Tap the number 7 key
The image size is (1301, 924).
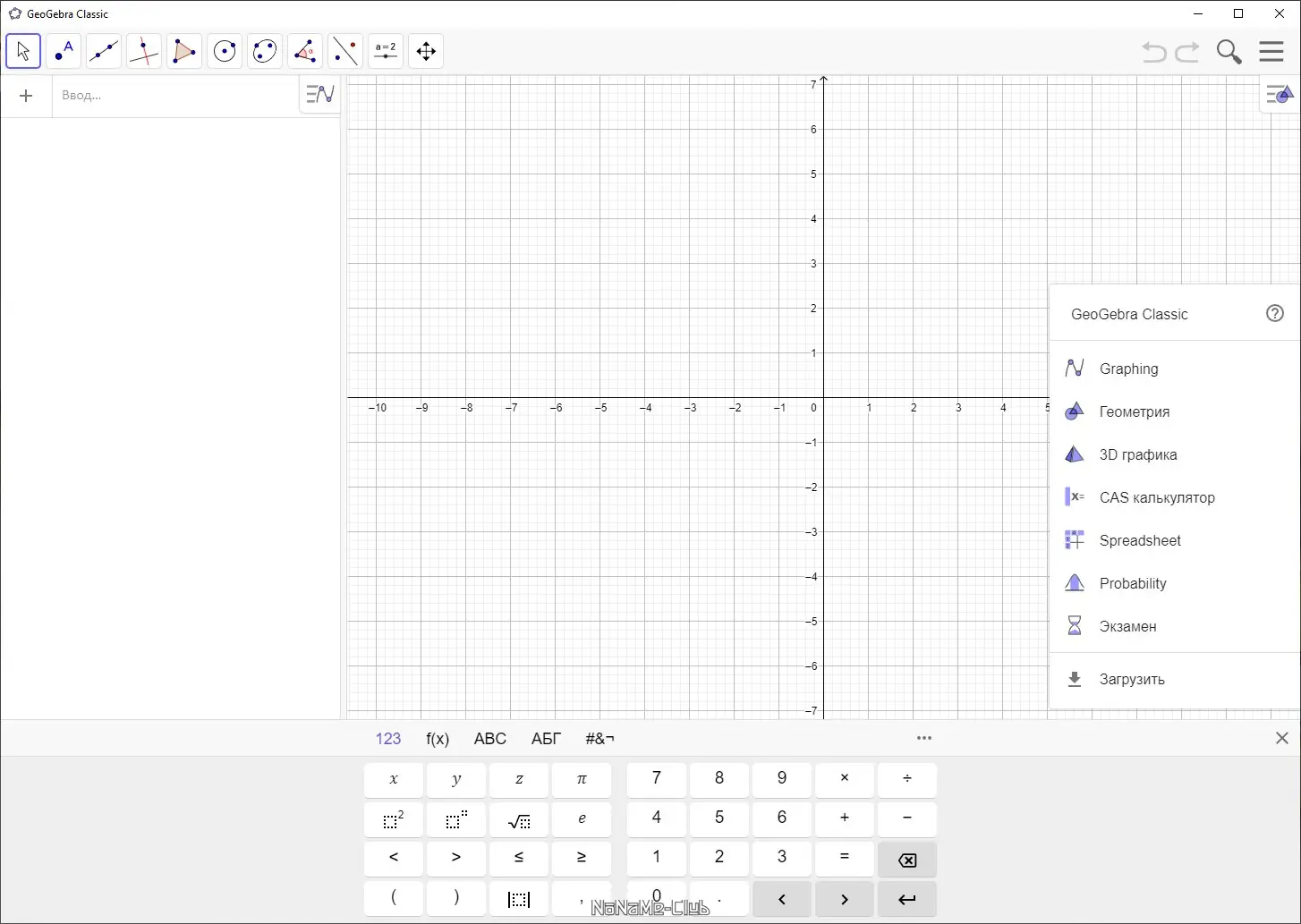click(657, 779)
